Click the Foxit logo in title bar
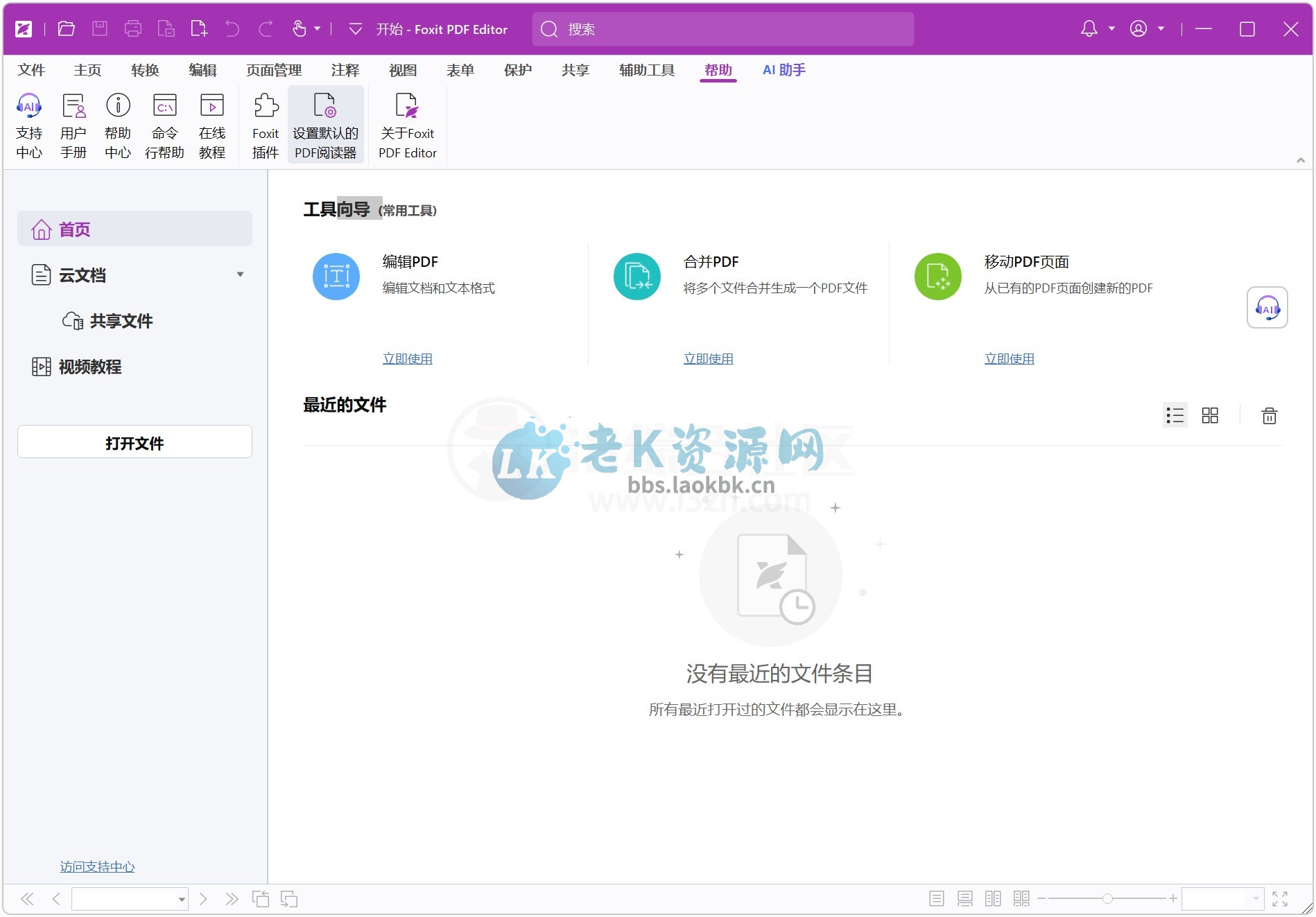This screenshot has width=1316, height=917. pyautogui.click(x=24, y=28)
